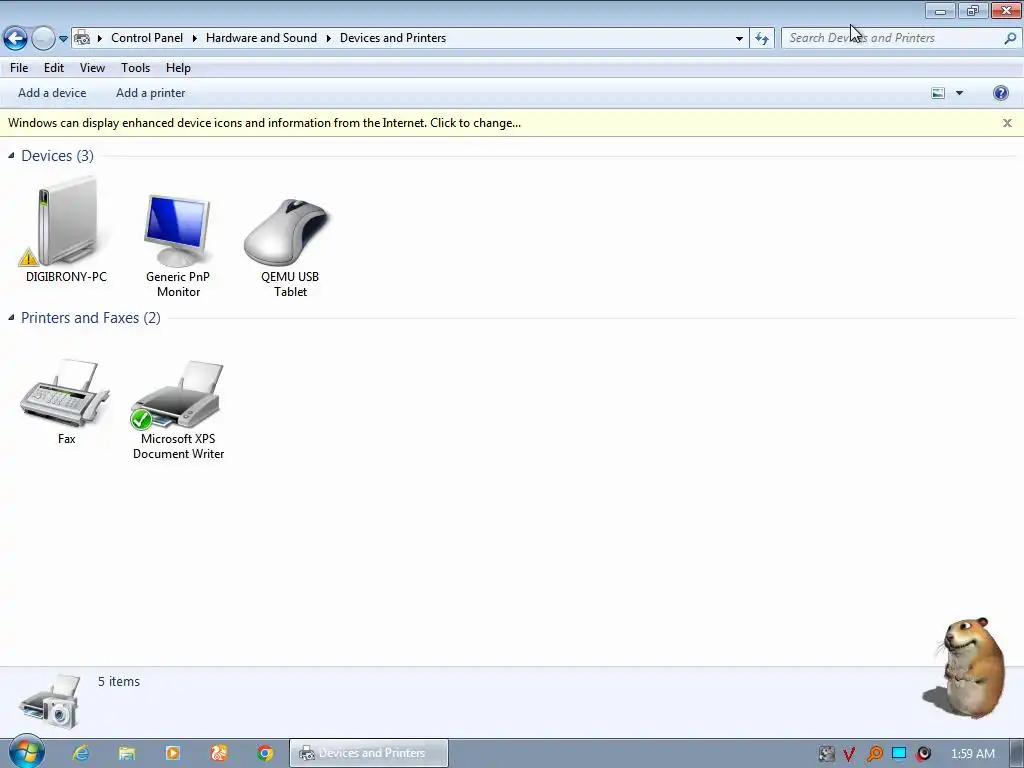Screen dimensions: 1024x768
Task: Click the Devices and Printers breadcrumb
Action: (x=393, y=38)
